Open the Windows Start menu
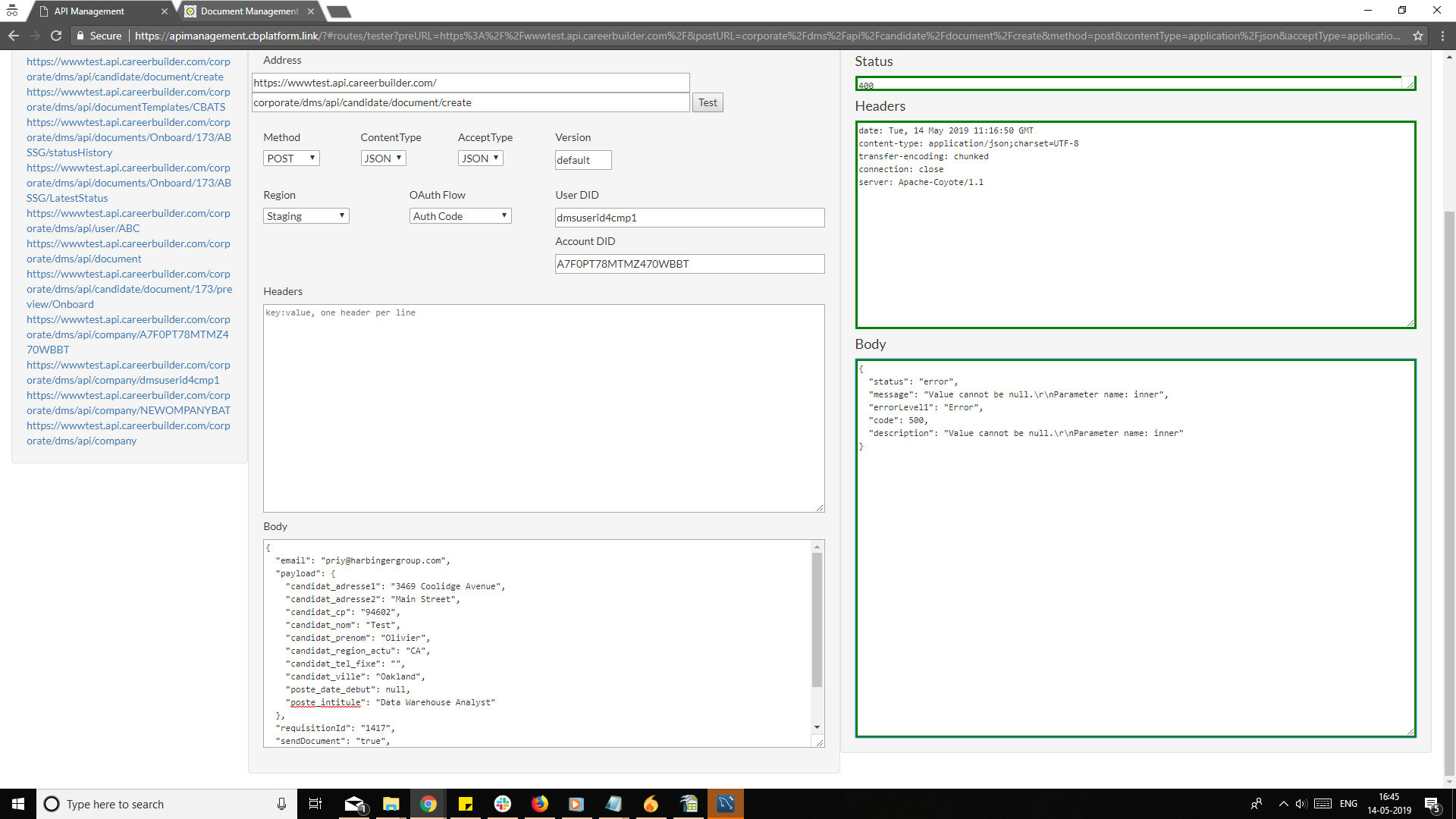Viewport: 1456px width, 819px height. (18, 804)
